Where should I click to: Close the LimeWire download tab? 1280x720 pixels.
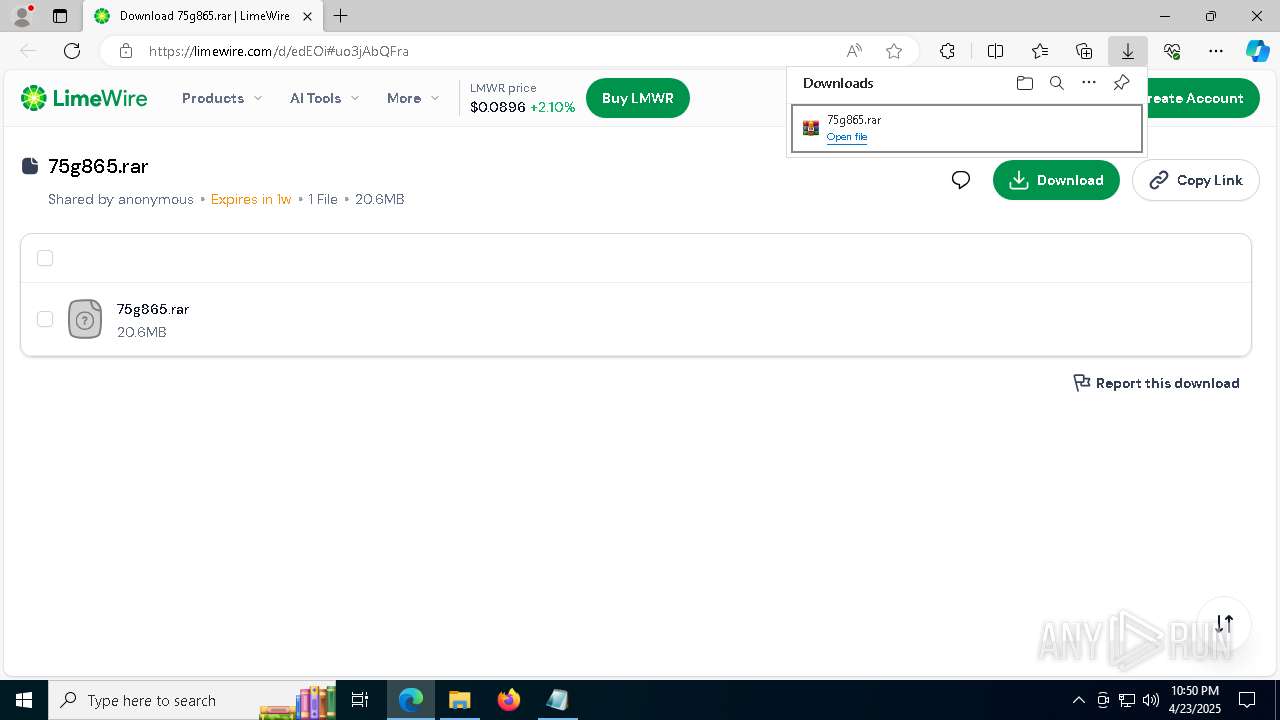click(x=308, y=16)
